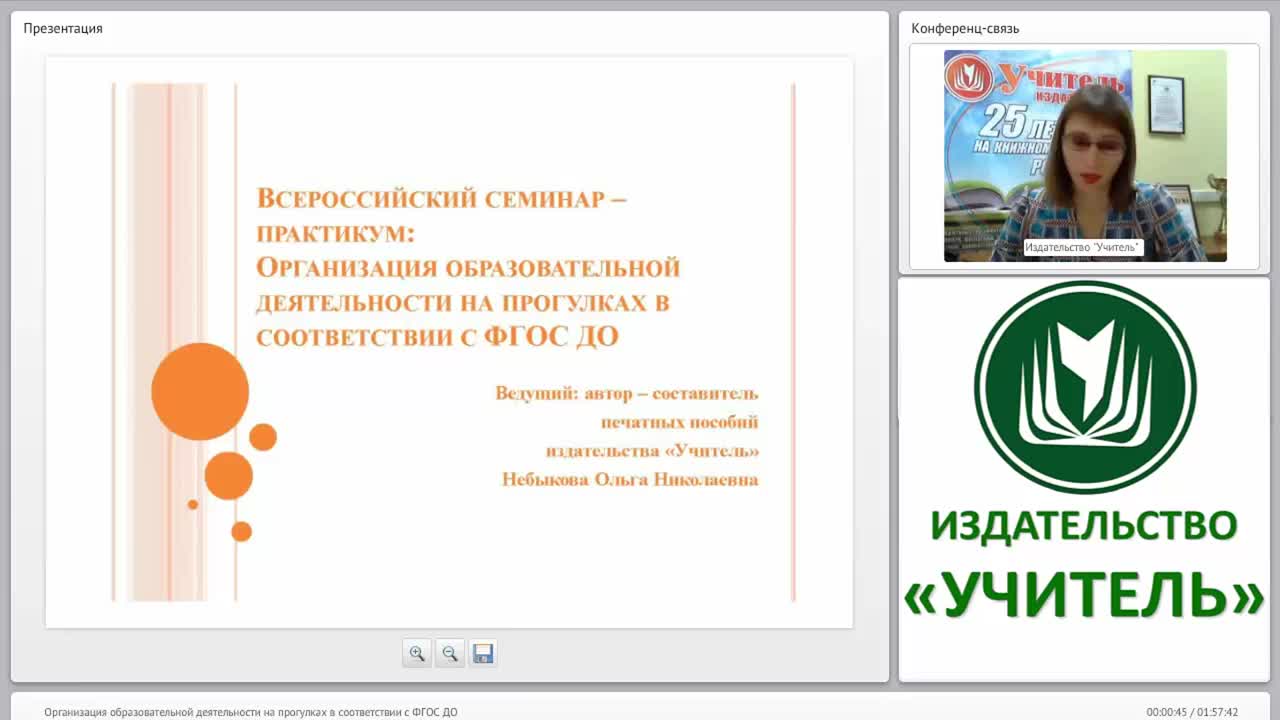Click the slide line Ведущий: автор – составитель
Screen dimensions: 1280x720
coord(627,393)
